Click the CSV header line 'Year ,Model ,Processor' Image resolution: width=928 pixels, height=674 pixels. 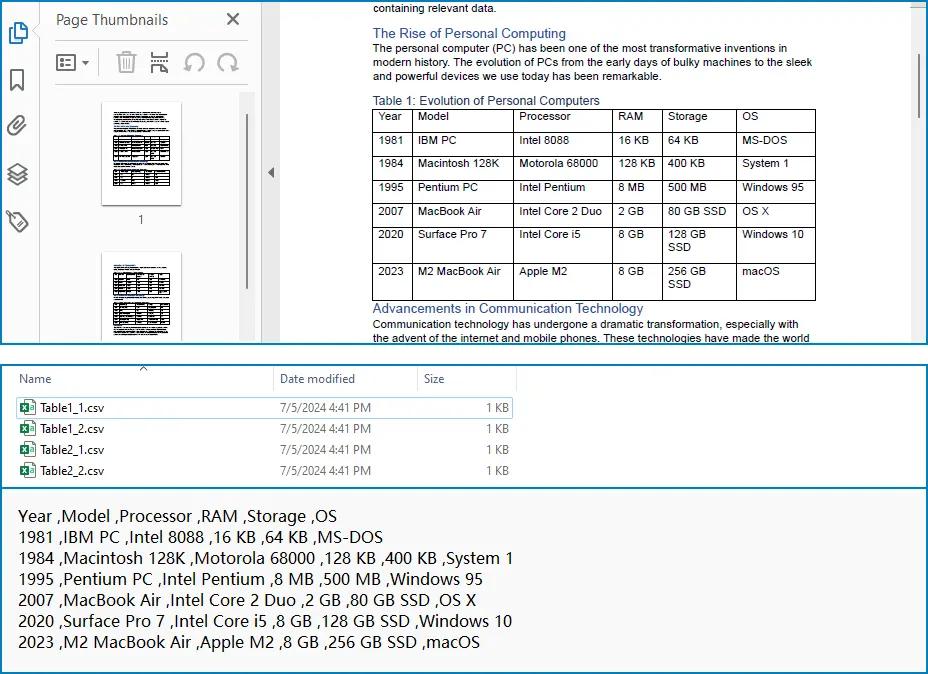coord(178,516)
